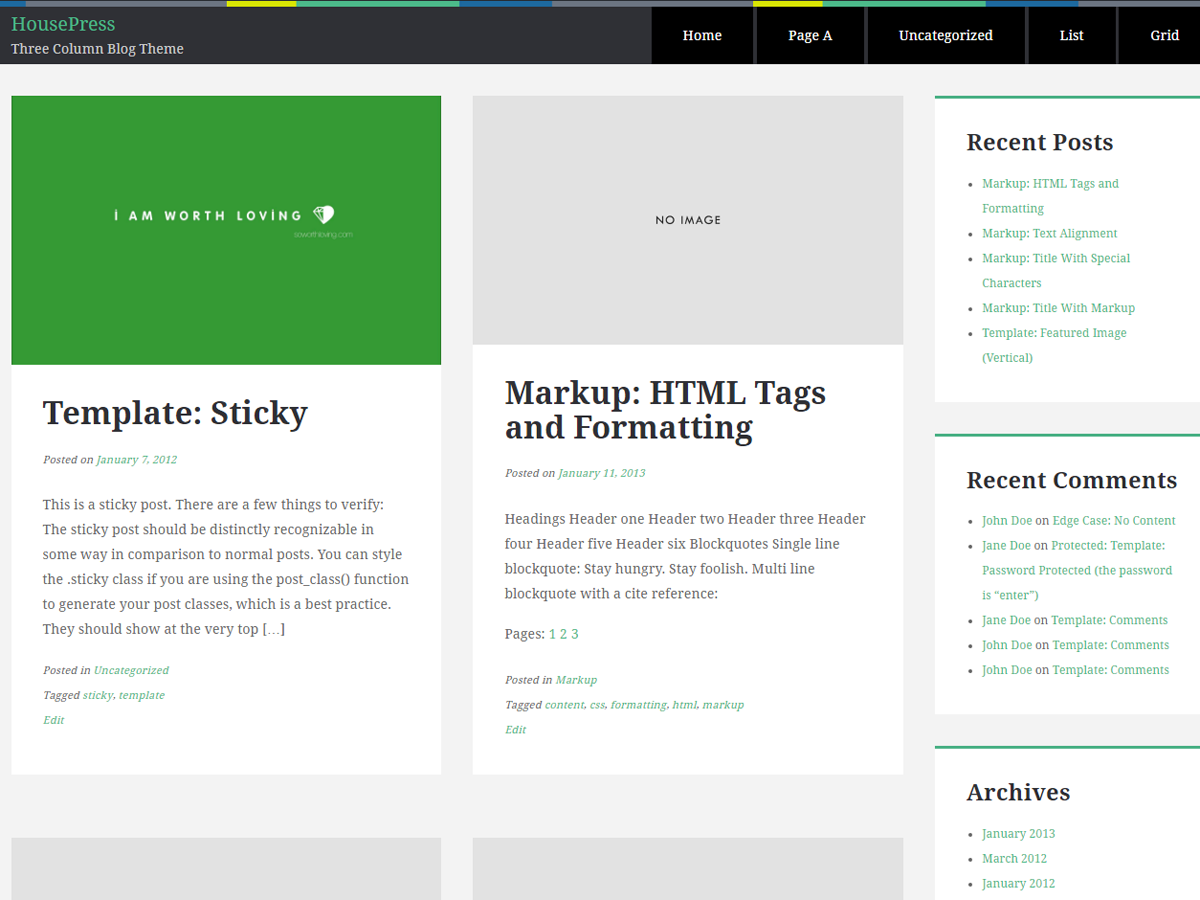Viewport: 1200px width, 900px height.
Task: Click the January 7, 2012 post date
Action: tap(136, 460)
